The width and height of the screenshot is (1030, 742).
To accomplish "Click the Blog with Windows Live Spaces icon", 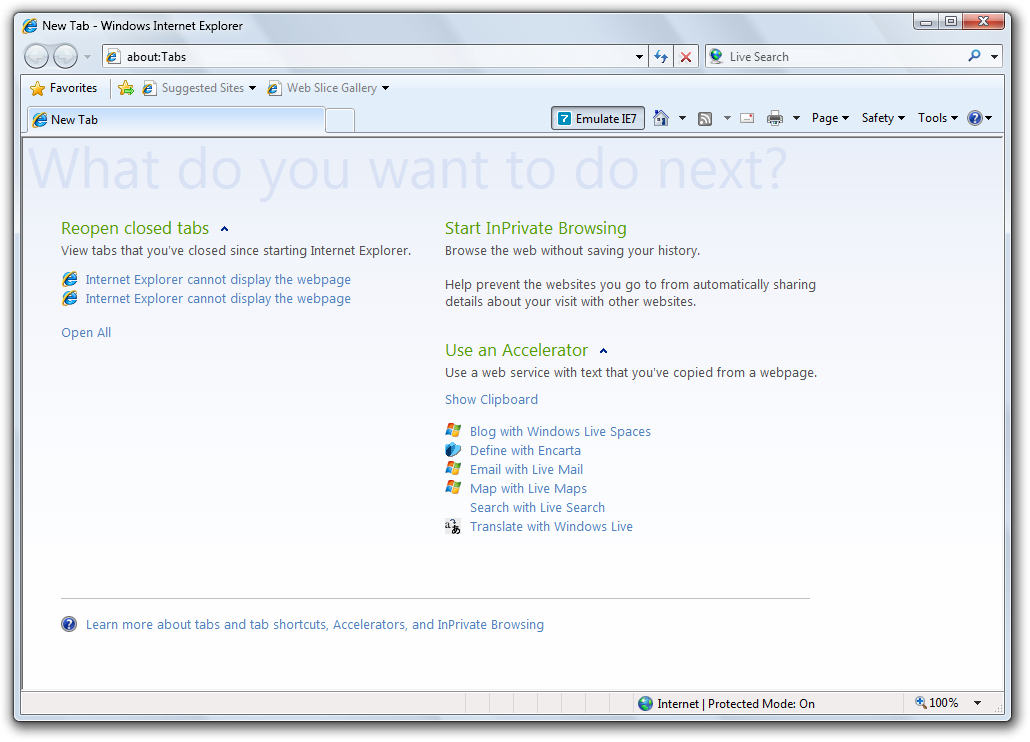I will (453, 431).
